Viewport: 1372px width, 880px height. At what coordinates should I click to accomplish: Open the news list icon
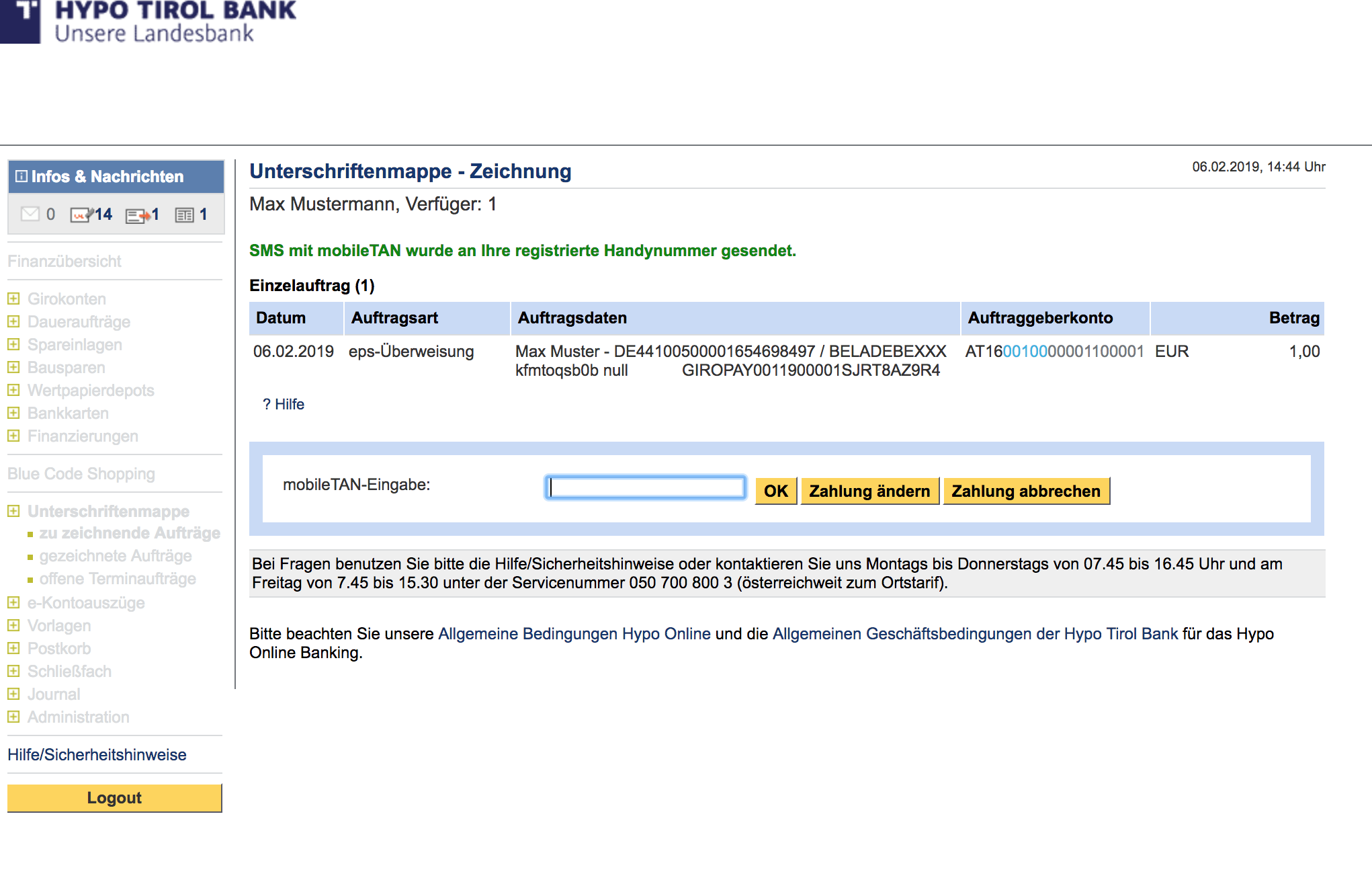tap(184, 215)
